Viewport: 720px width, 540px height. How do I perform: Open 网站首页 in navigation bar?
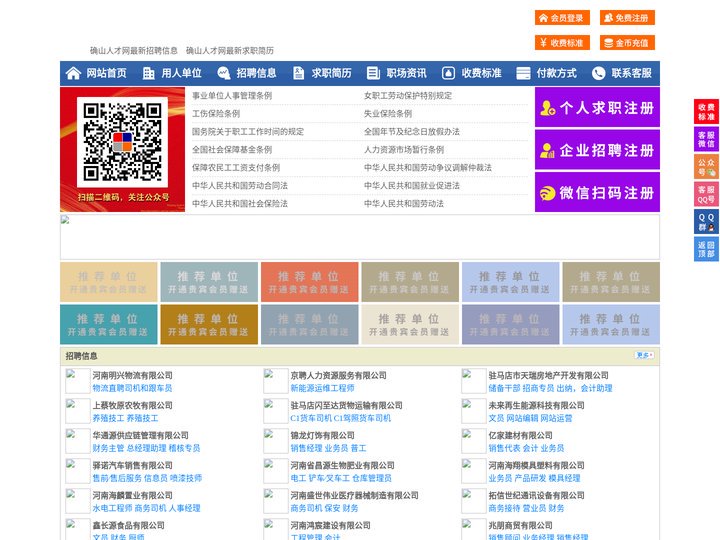click(107, 73)
